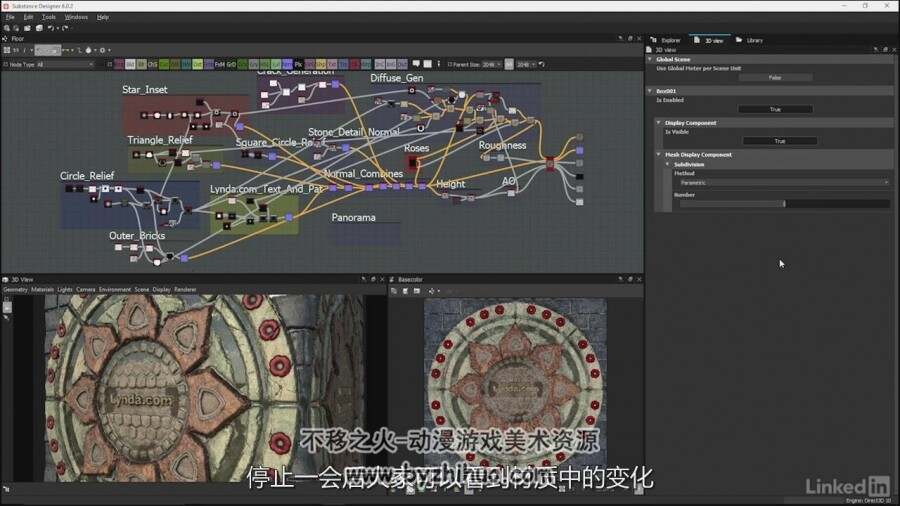This screenshot has height=506, width=900.
Task: Click the third icon in Basecolor toolbar
Action: pos(417,291)
